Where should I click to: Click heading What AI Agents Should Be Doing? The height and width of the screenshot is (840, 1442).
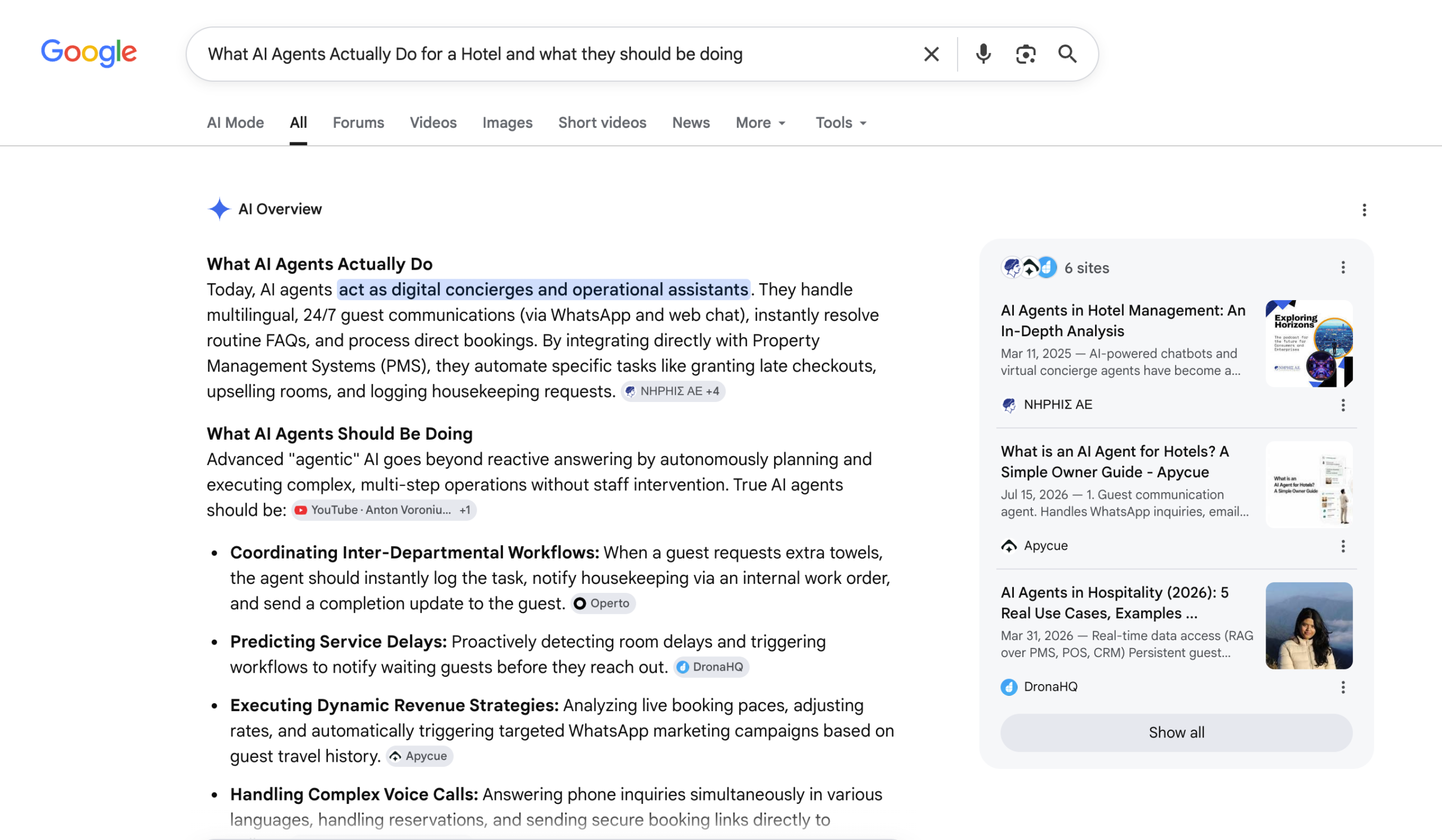pos(339,434)
